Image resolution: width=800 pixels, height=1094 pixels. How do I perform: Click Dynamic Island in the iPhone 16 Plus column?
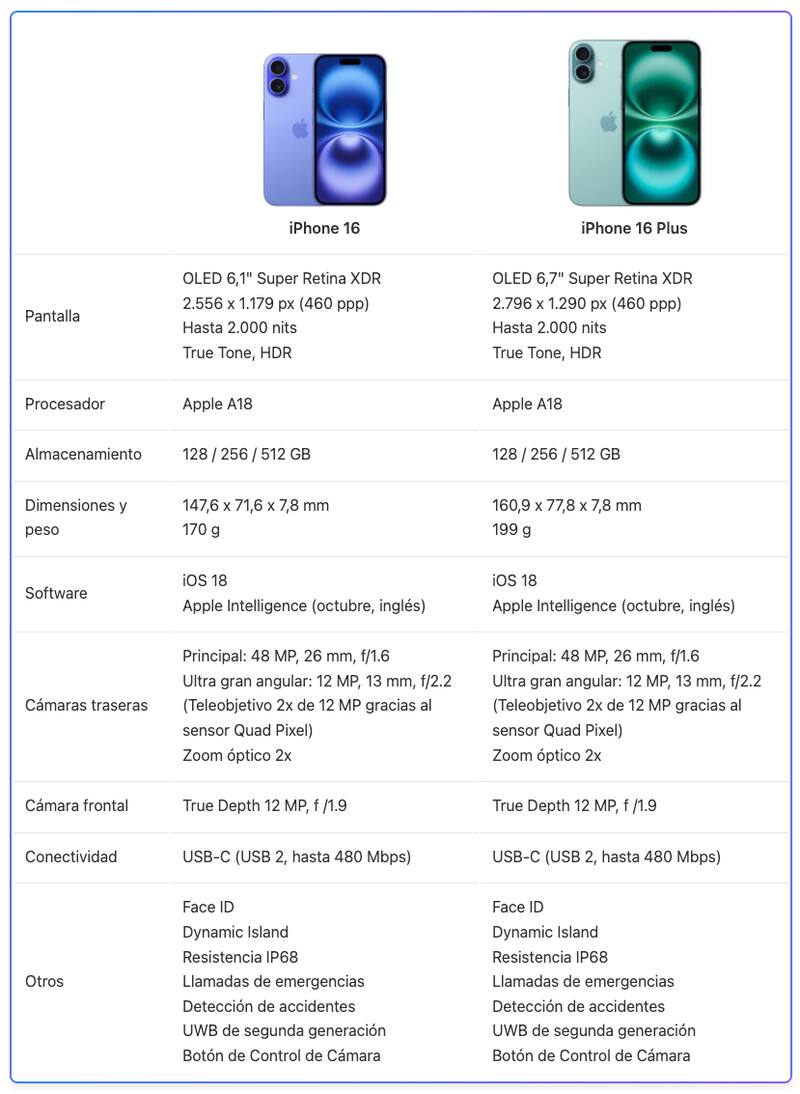coord(545,932)
